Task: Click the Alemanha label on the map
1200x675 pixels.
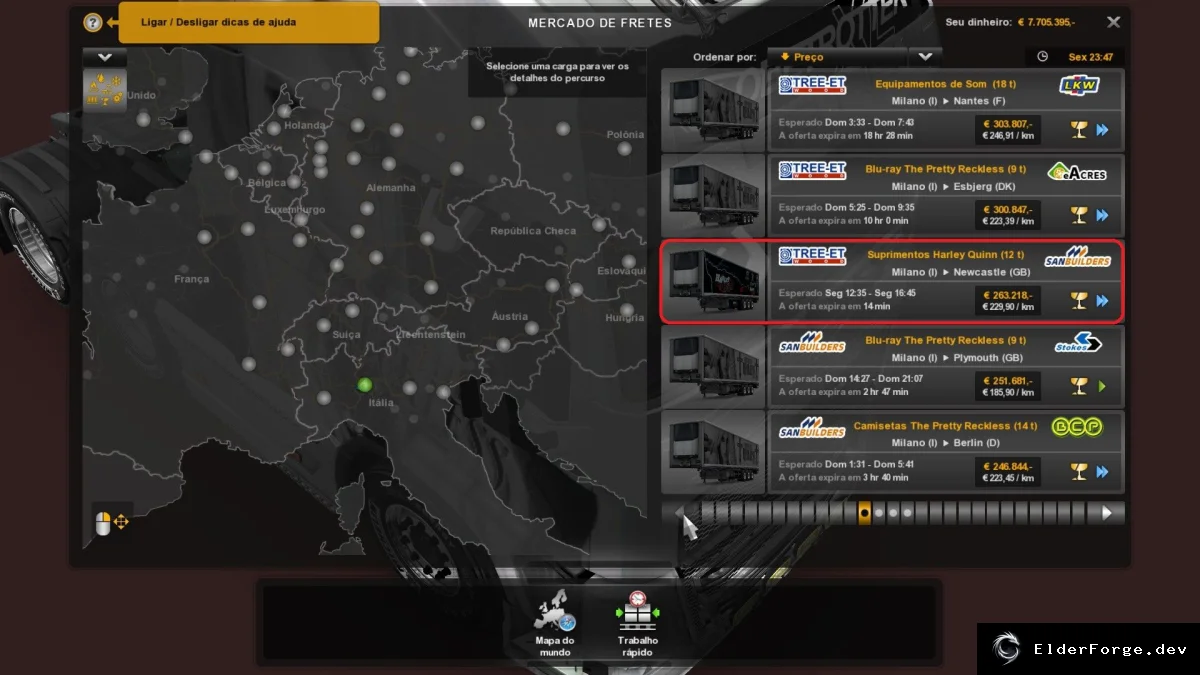Action: click(x=391, y=188)
